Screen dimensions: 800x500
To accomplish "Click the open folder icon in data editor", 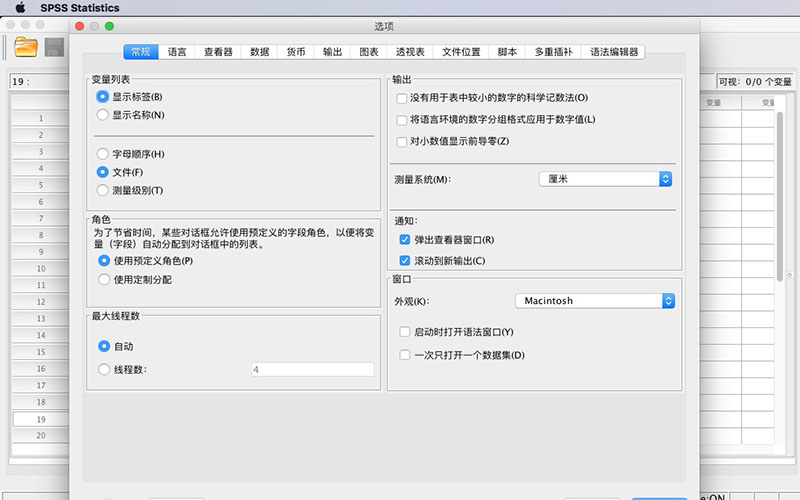I will pos(26,47).
